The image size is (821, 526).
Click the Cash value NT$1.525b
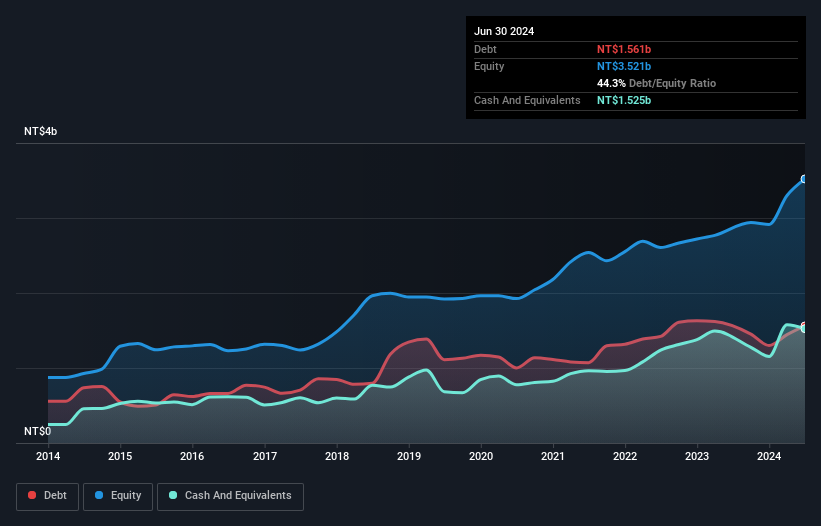pyautogui.click(x=624, y=100)
